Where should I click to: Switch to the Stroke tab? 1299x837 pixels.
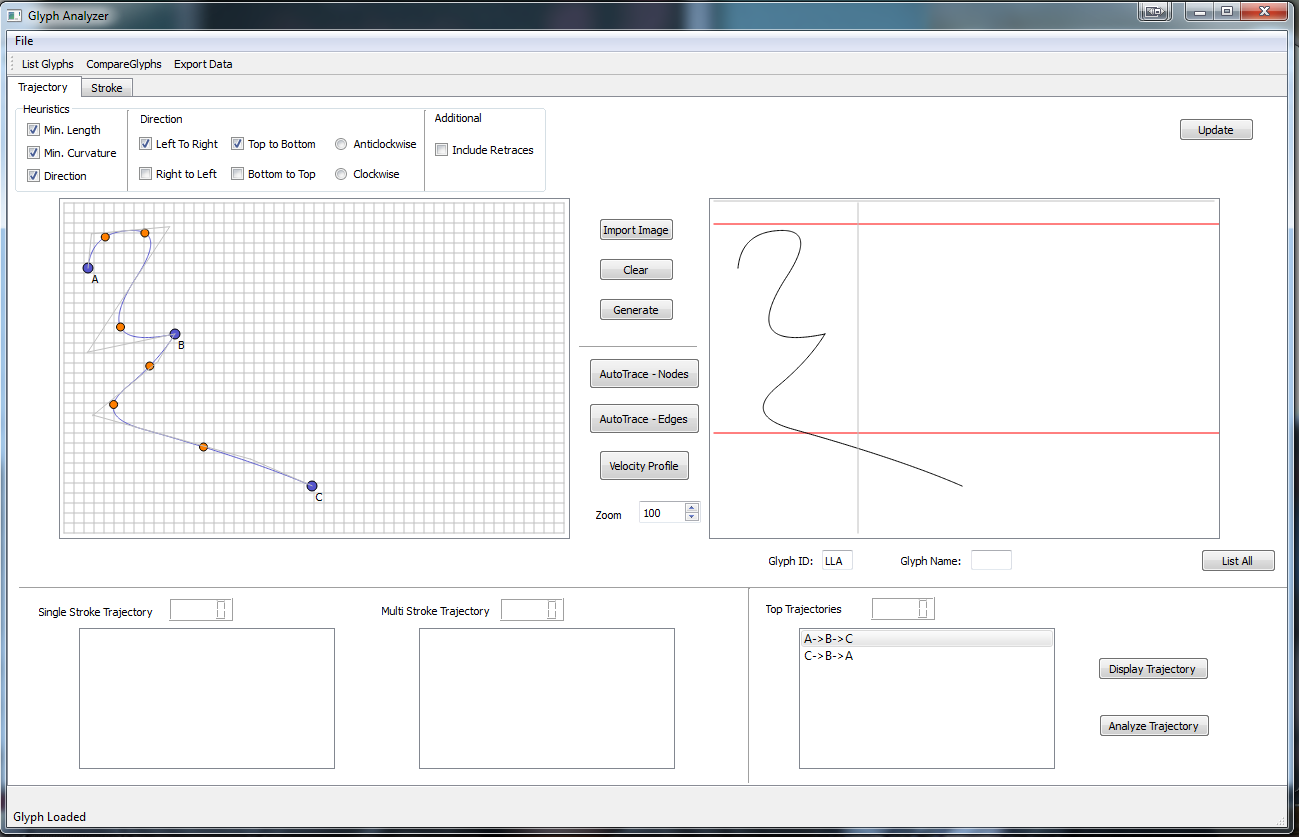[x=107, y=88]
